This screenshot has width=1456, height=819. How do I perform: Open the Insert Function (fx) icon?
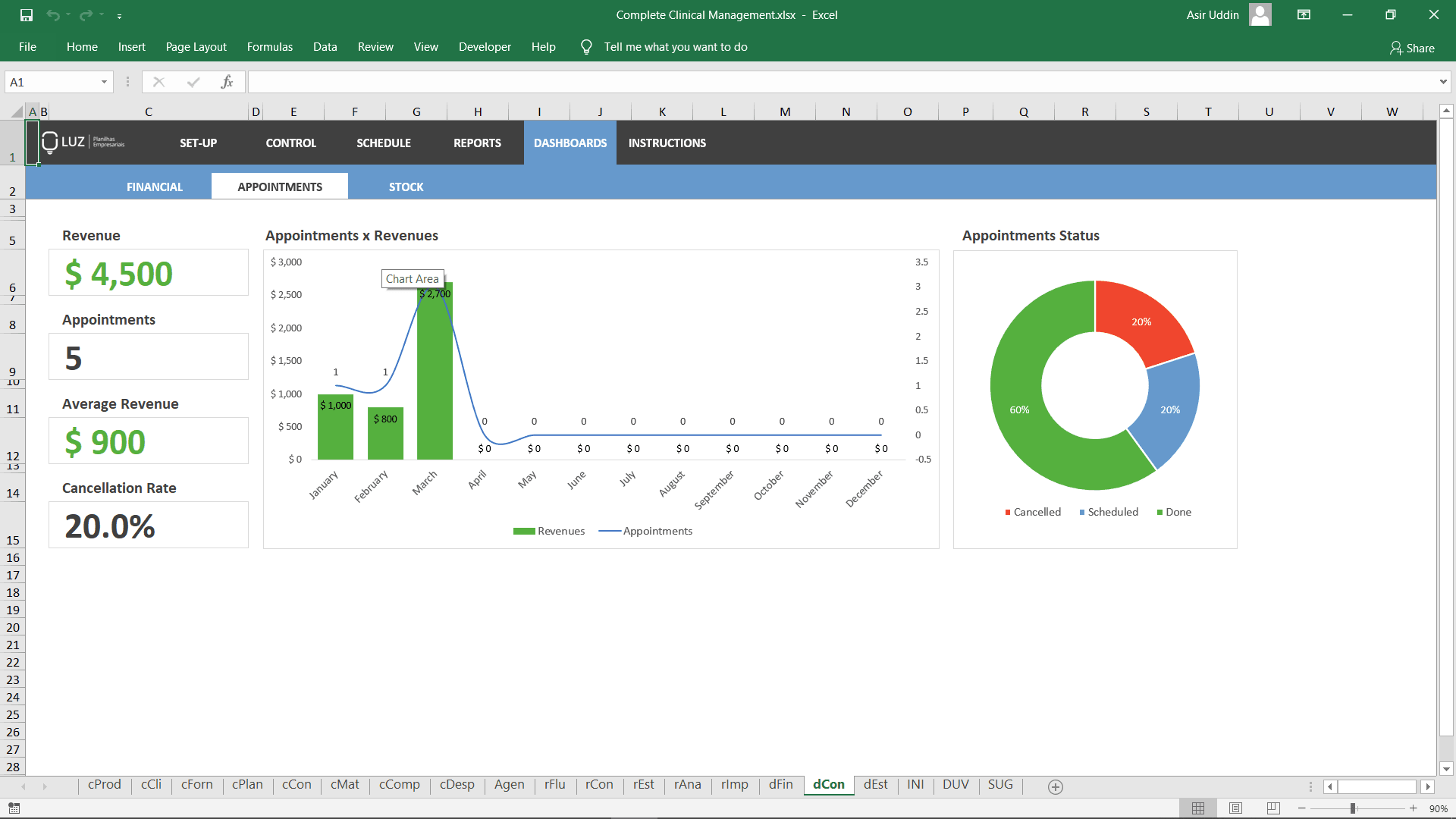[227, 81]
